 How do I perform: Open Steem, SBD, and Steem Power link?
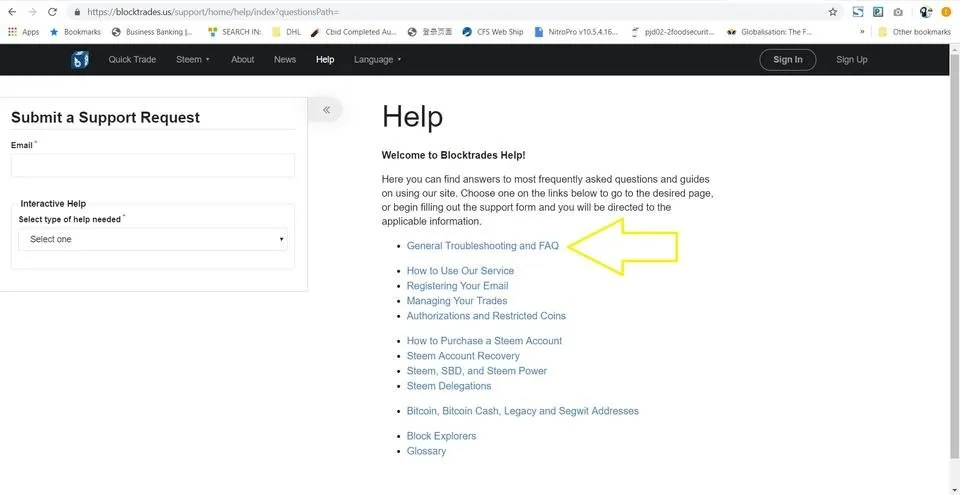pos(477,371)
